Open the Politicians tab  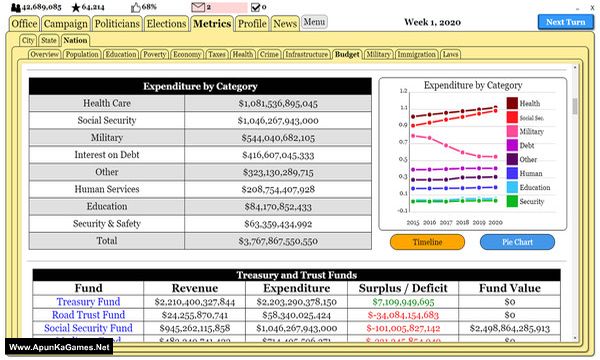click(x=117, y=24)
